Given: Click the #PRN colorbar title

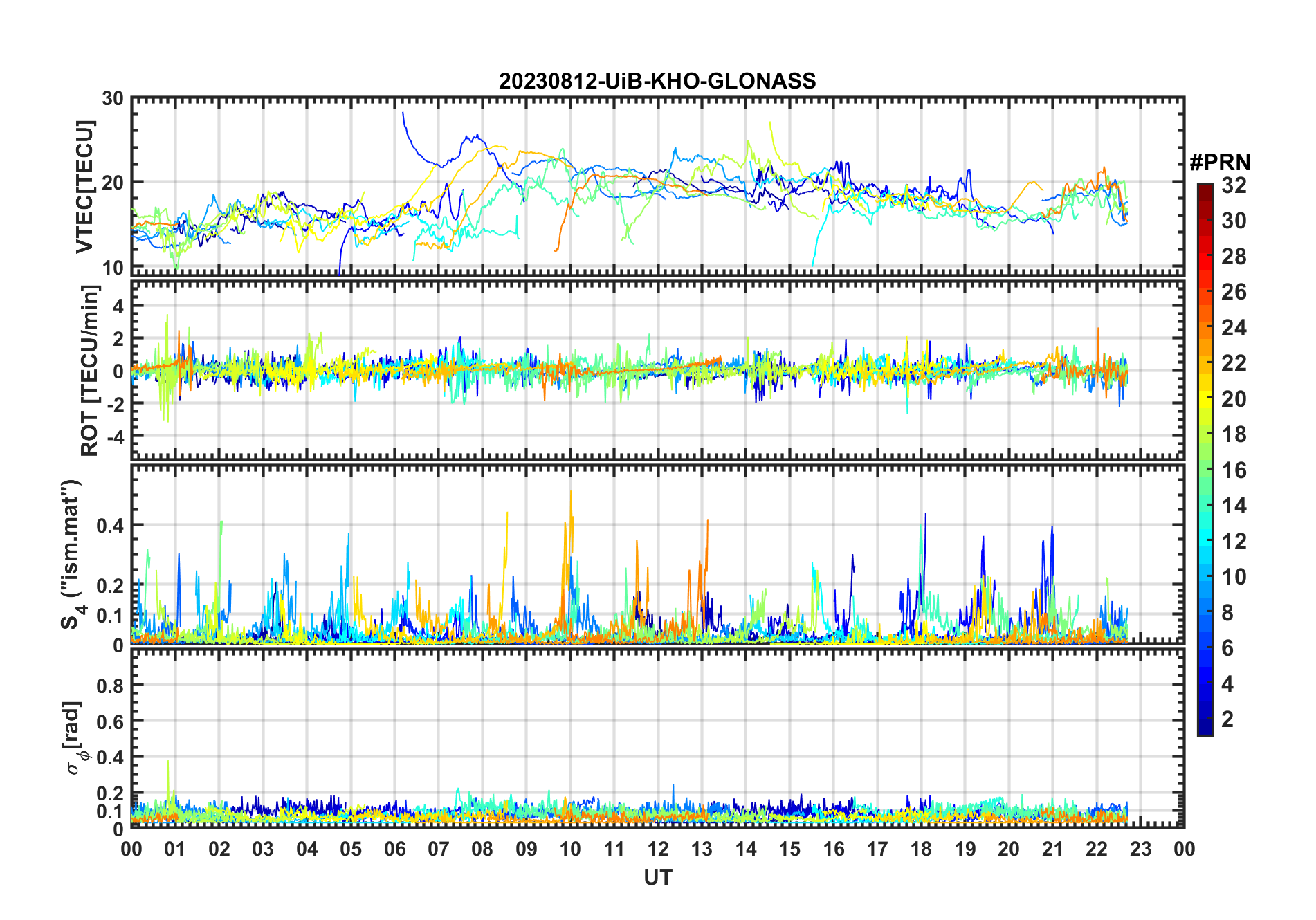Looking at the screenshot, I should [x=1220, y=163].
